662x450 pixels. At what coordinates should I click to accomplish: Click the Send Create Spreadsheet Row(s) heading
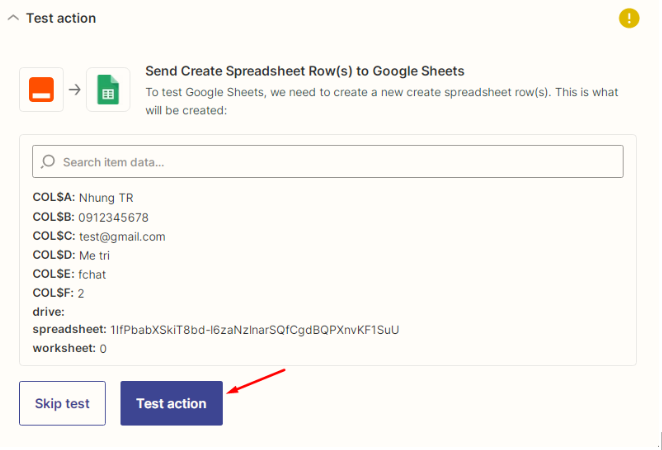(305, 71)
